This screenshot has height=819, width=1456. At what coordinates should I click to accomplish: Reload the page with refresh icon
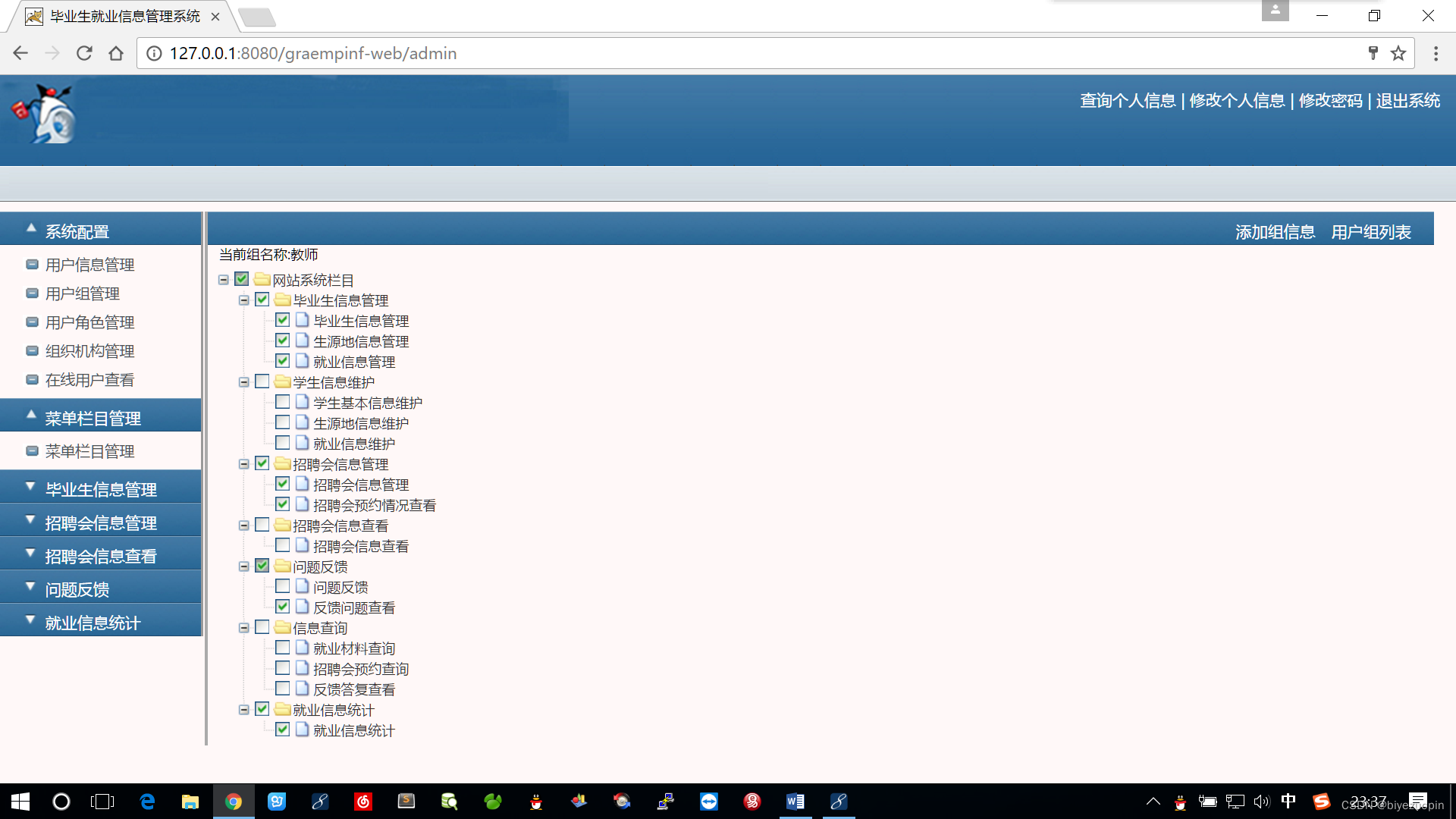pyautogui.click(x=84, y=53)
